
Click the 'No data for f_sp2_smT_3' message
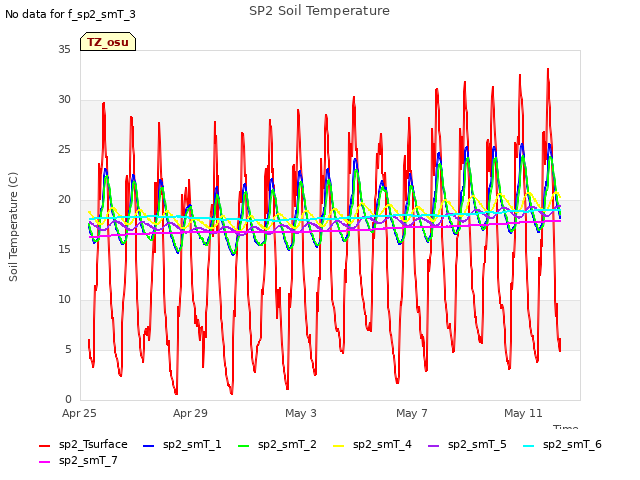click(70, 14)
